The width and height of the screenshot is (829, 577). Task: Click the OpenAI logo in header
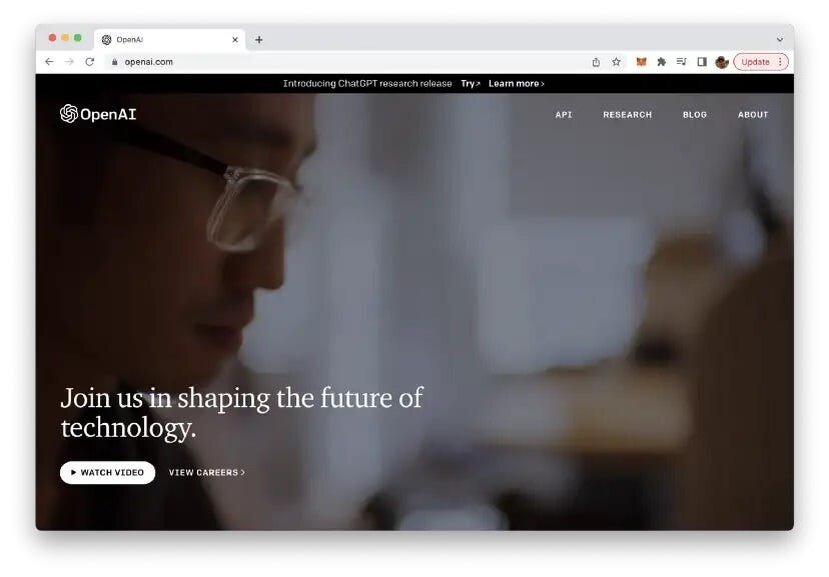[x=98, y=114]
